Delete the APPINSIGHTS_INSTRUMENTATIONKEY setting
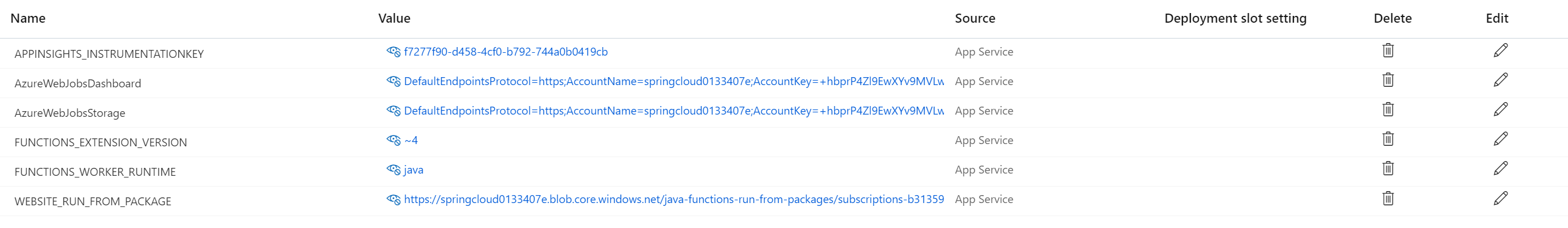This screenshot has width=1568, height=228. (x=1388, y=50)
